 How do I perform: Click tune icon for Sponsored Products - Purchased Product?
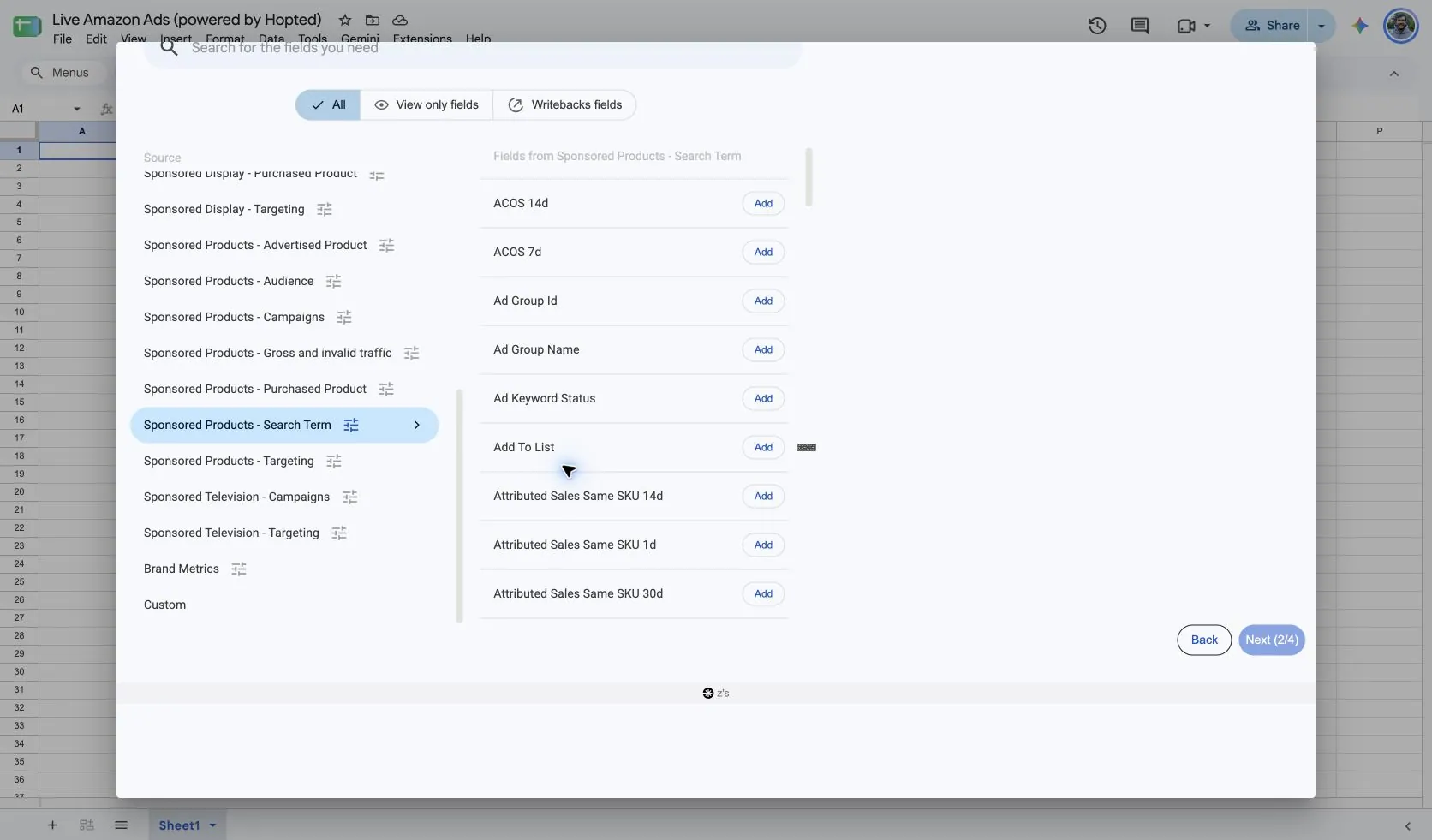tap(386, 389)
